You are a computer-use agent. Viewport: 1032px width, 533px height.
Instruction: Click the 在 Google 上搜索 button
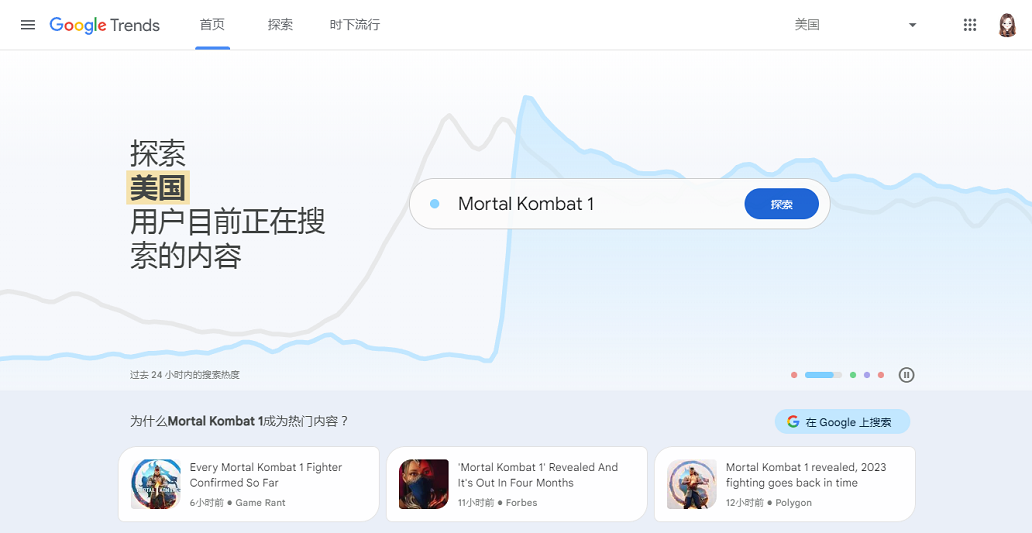842,422
